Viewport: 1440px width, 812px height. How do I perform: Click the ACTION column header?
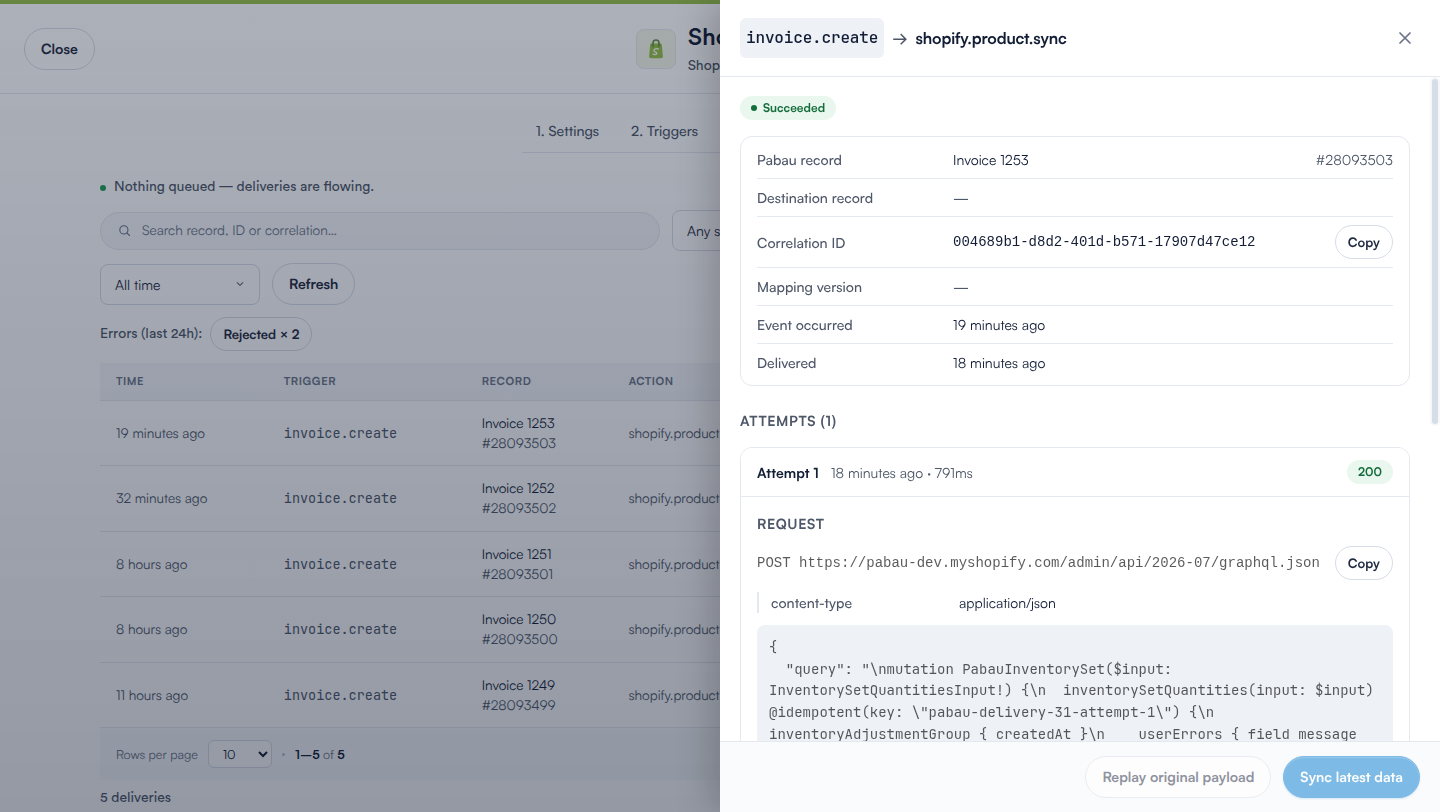651,381
